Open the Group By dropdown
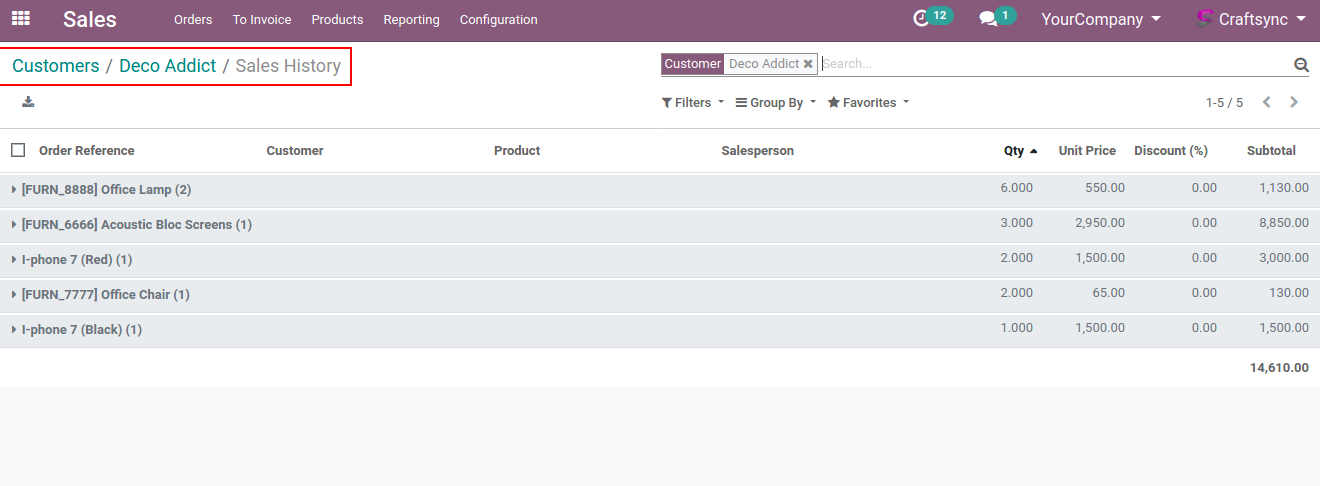 (775, 103)
